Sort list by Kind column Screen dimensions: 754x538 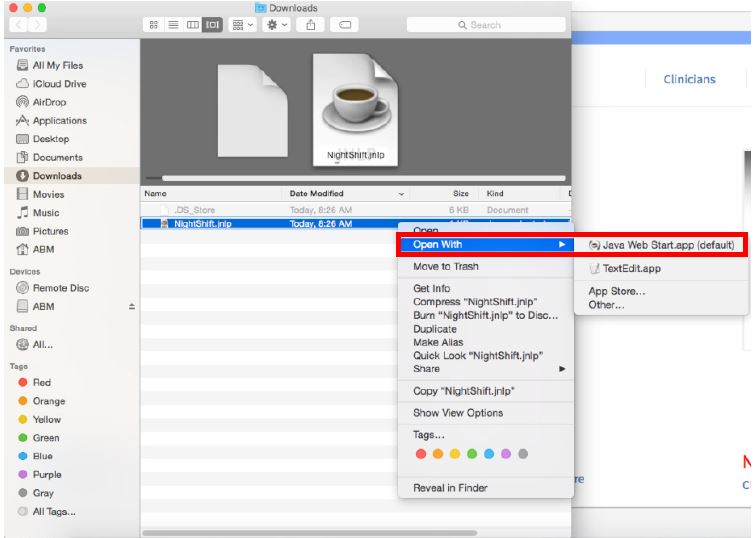click(x=519, y=193)
